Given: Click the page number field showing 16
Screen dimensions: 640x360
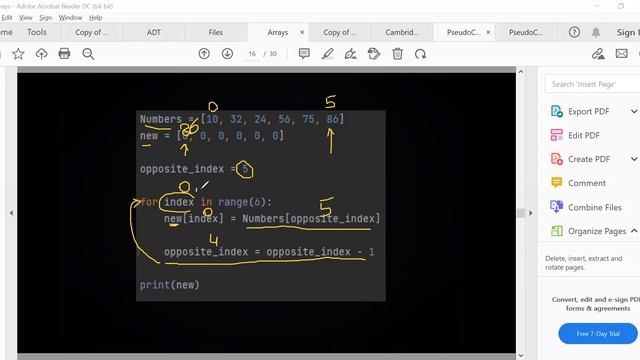Looking at the screenshot, I should click(x=252, y=54).
